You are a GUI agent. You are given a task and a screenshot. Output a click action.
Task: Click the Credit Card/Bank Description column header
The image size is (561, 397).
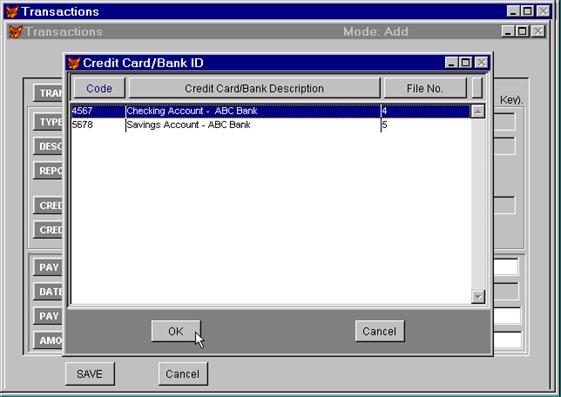(254, 88)
